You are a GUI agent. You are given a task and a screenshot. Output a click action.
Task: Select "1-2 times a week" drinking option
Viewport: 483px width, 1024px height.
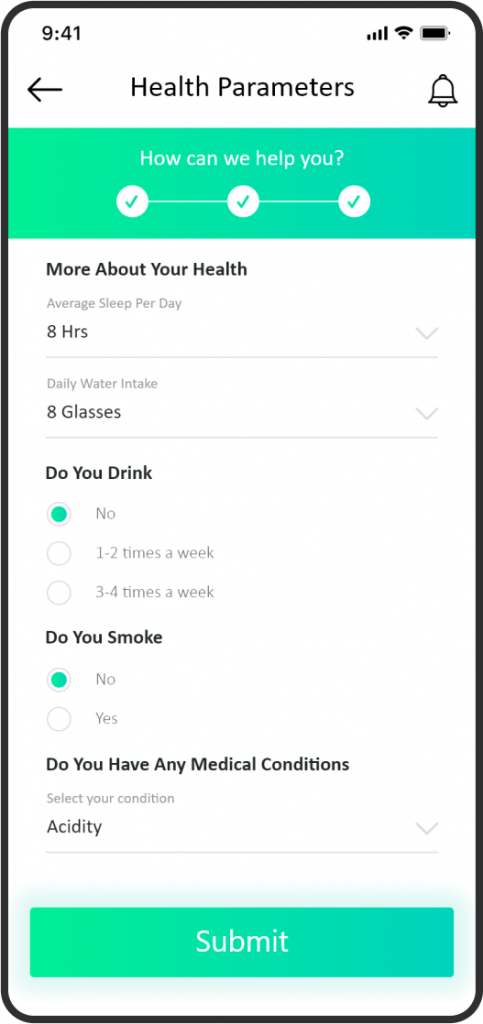click(59, 553)
